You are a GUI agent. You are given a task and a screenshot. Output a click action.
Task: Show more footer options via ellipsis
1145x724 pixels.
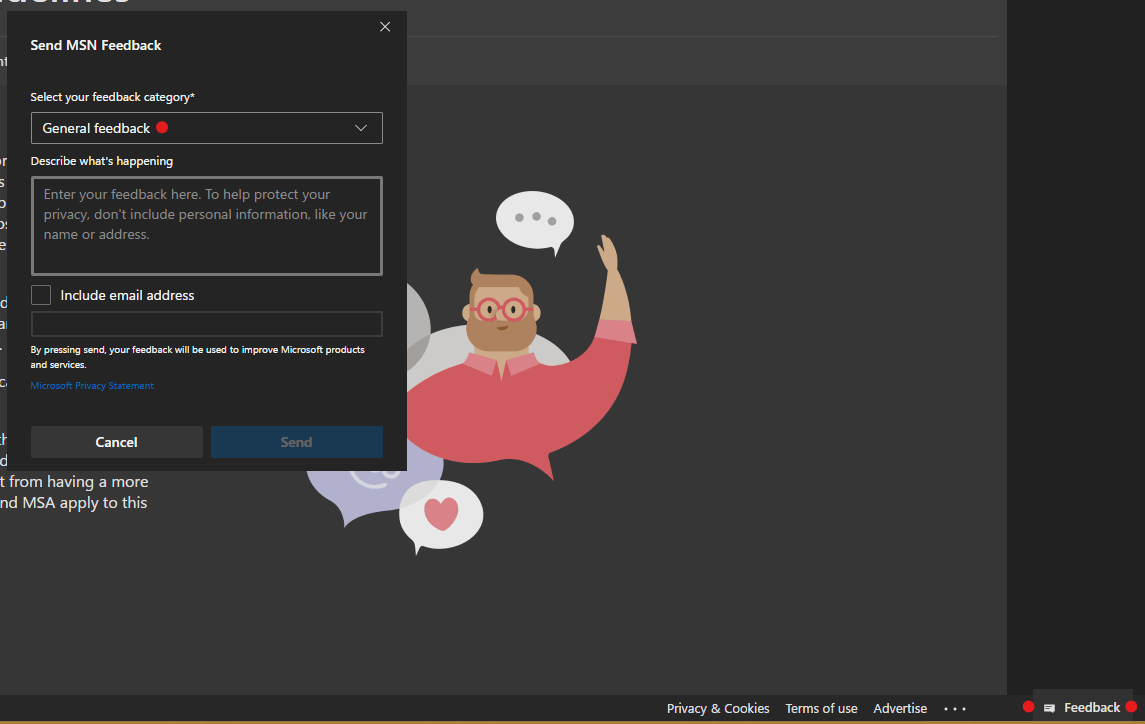coord(955,709)
